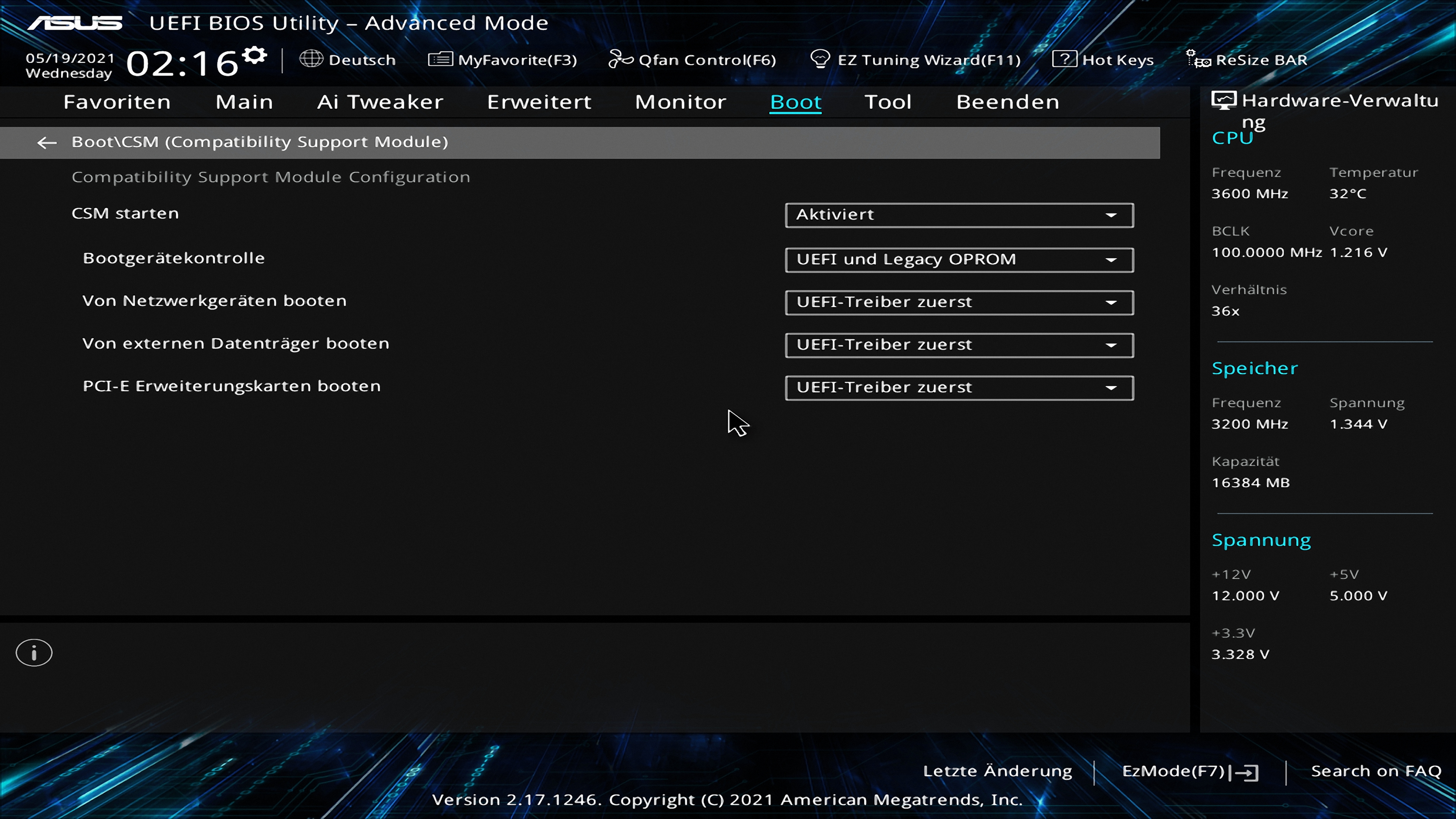
Task: Open PCI-E Erweiterungskarten booten dropdown
Action: tap(959, 388)
